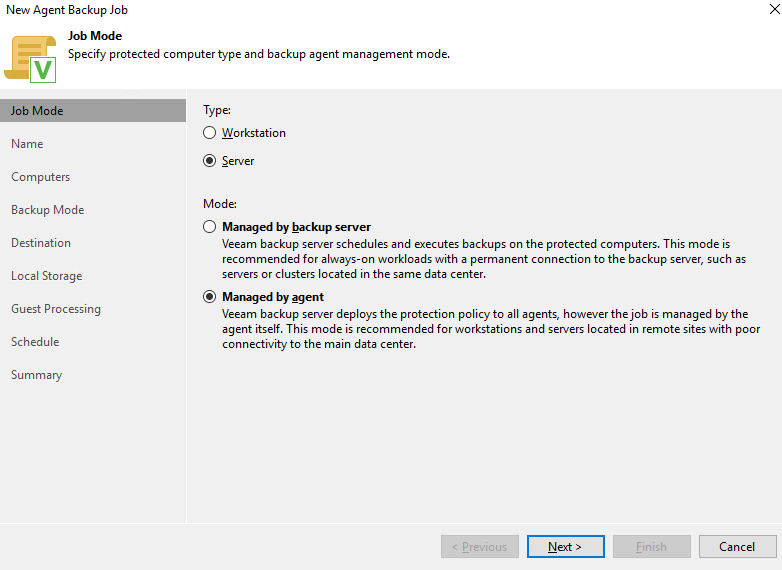The height and width of the screenshot is (570, 782).
Task: Click the greyed-out Finish button
Action: [x=651, y=547]
